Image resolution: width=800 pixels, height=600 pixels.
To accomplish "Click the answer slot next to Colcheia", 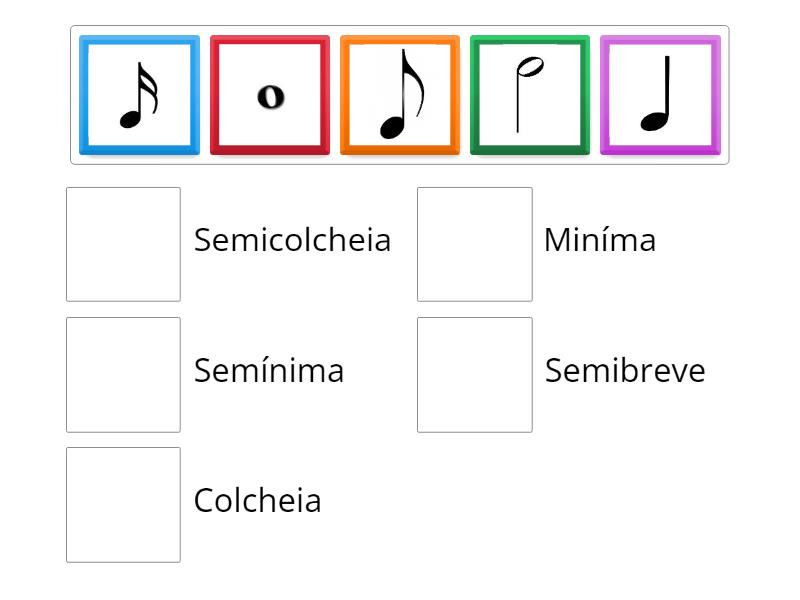I will 123,501.
